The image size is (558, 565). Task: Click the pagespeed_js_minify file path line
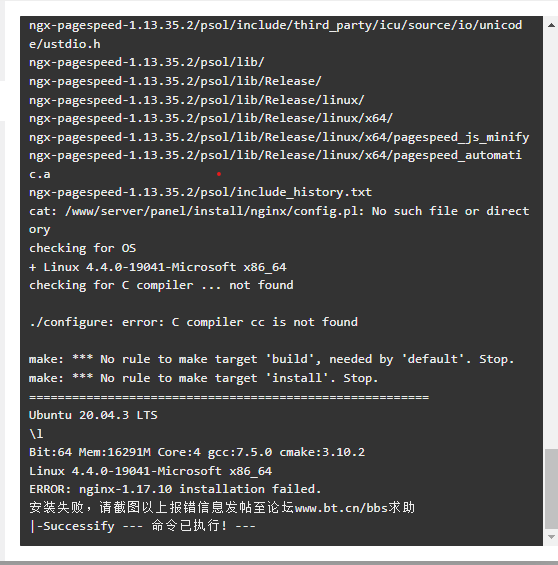pyautogui.click(x=279, y=137)
